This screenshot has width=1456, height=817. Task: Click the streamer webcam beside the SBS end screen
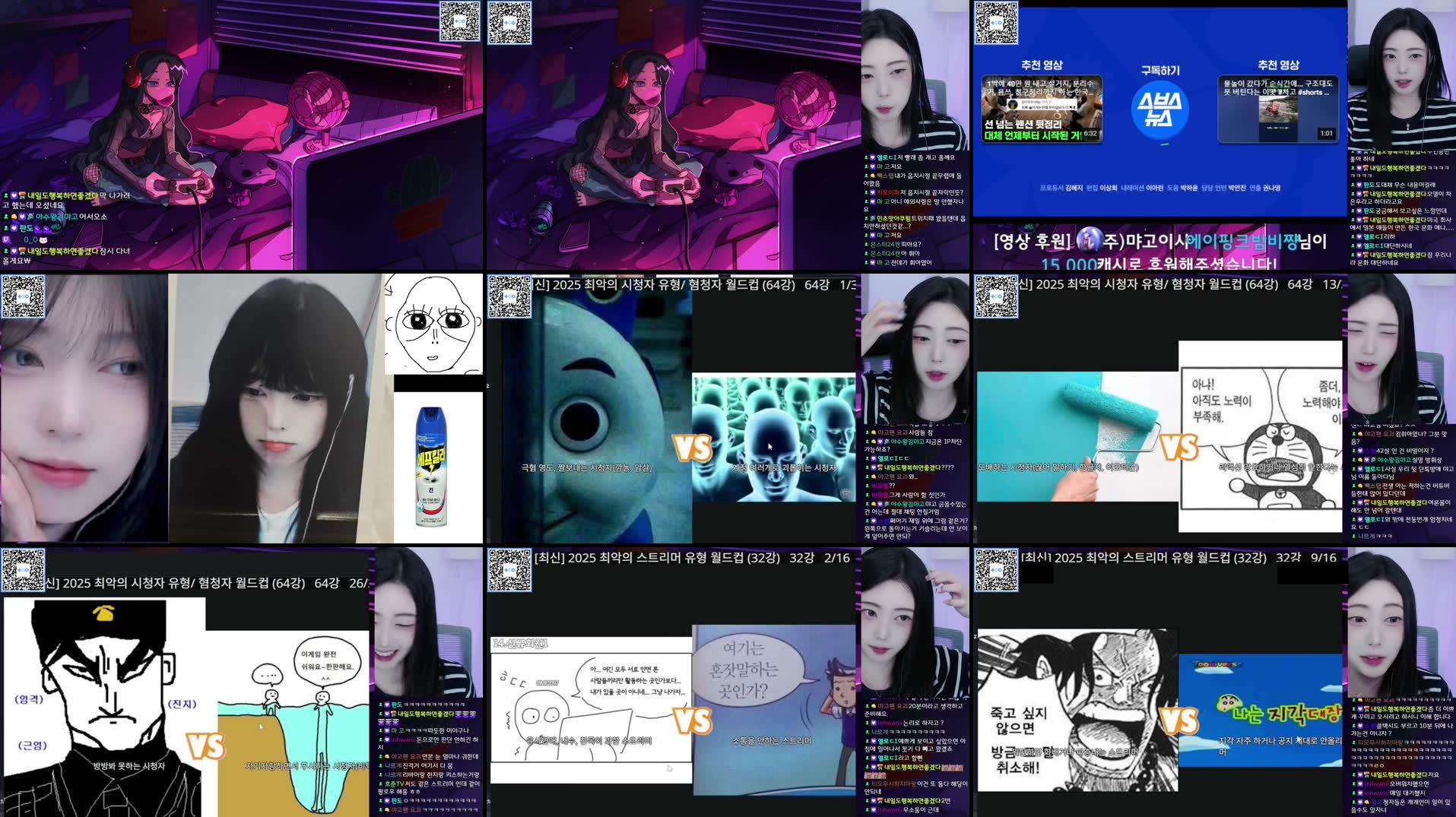pyautogui.click(x=1401, y=76)
